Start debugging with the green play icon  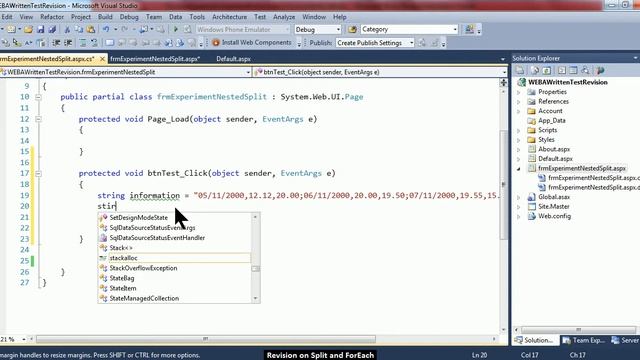176,29
